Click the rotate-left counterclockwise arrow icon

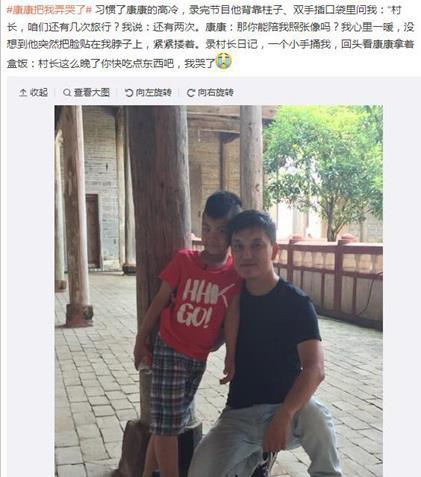tap(129, 93)
